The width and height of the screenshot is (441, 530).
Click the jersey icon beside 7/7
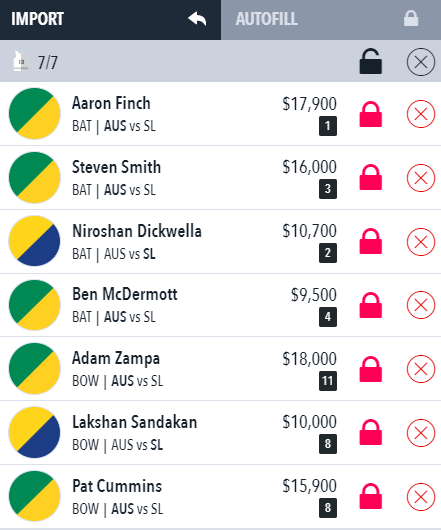pyautogui.click(x=21, y=61)
